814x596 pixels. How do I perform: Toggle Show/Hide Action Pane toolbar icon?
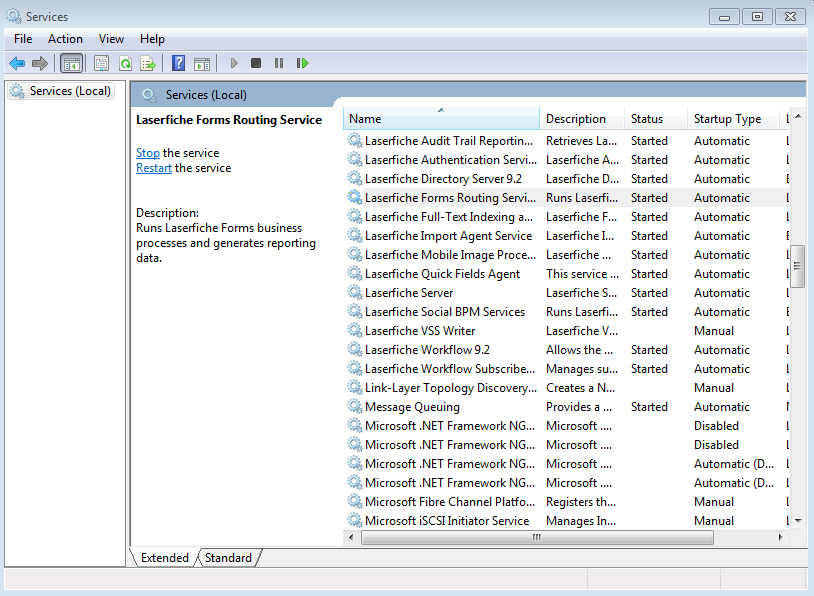[202, 63]
